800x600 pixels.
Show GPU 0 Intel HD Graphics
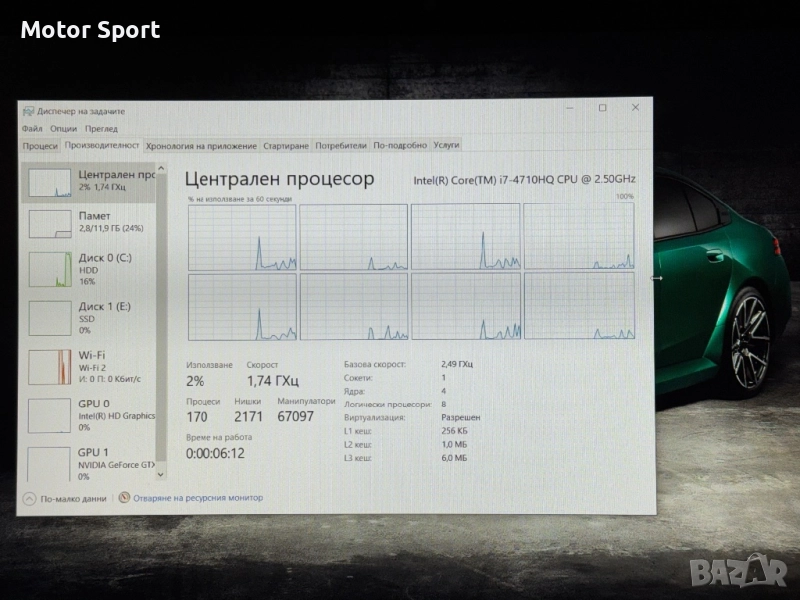pyautogui.click(x=50, y=416)
